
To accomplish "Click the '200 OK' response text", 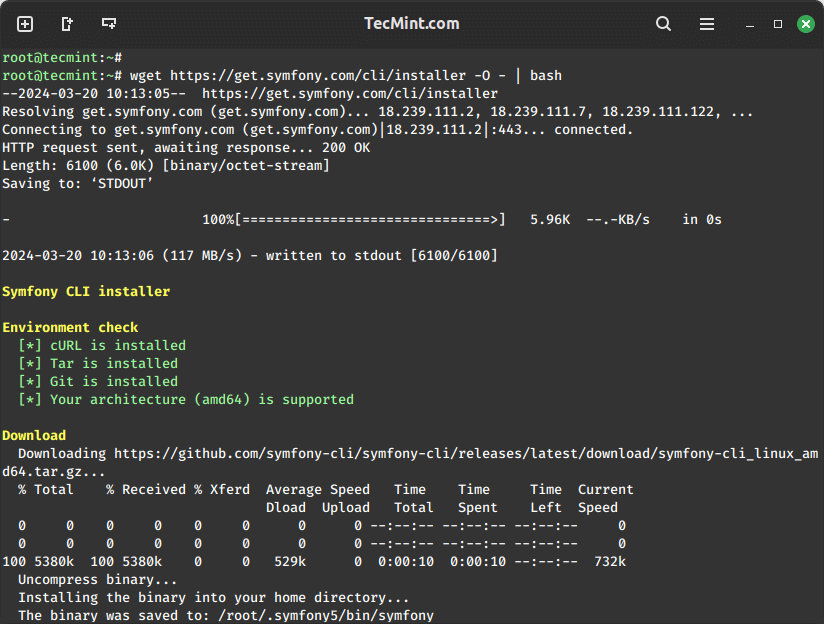I will pos(346,148).
